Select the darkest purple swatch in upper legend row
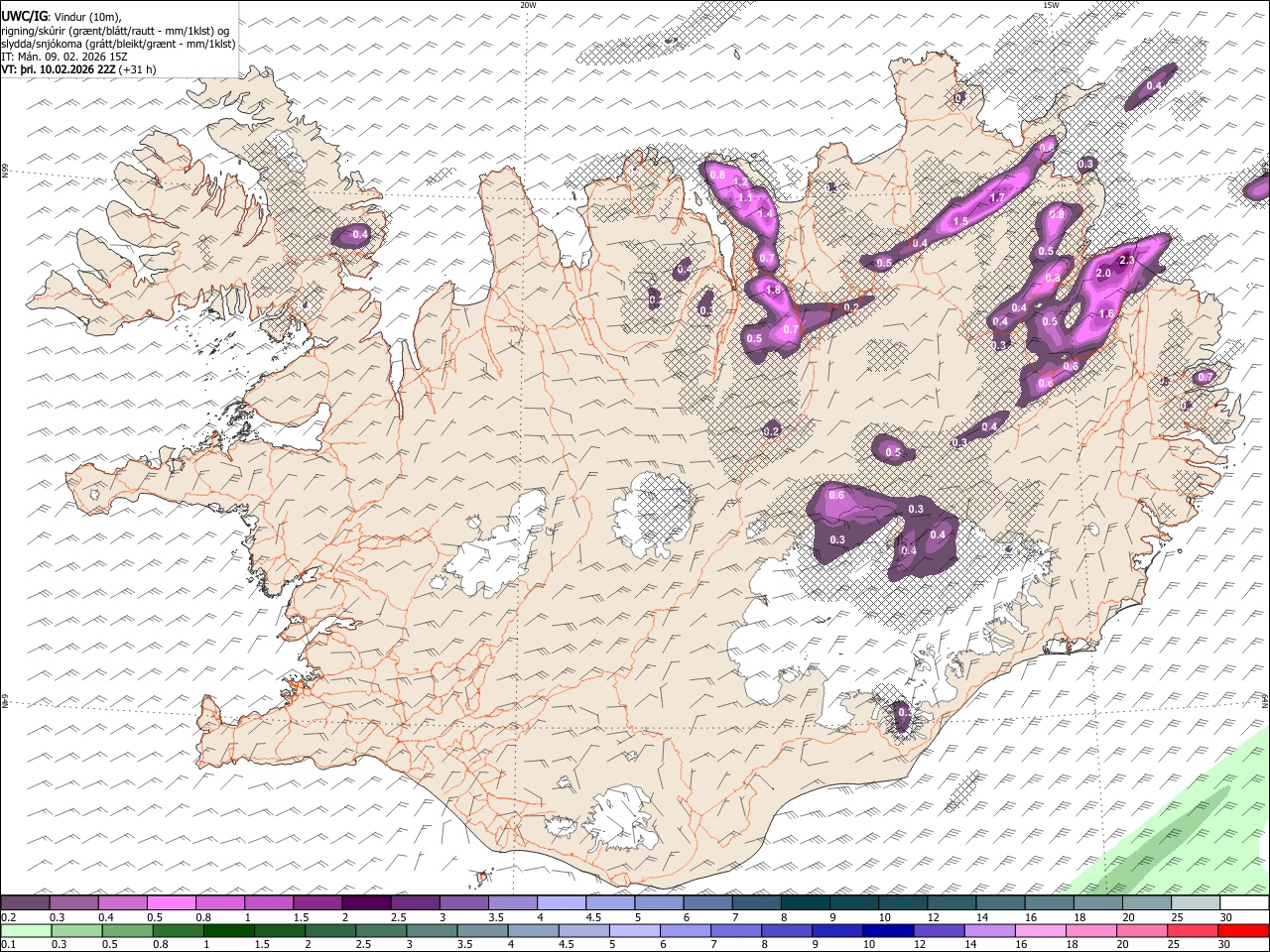 (x=365, y=902)
